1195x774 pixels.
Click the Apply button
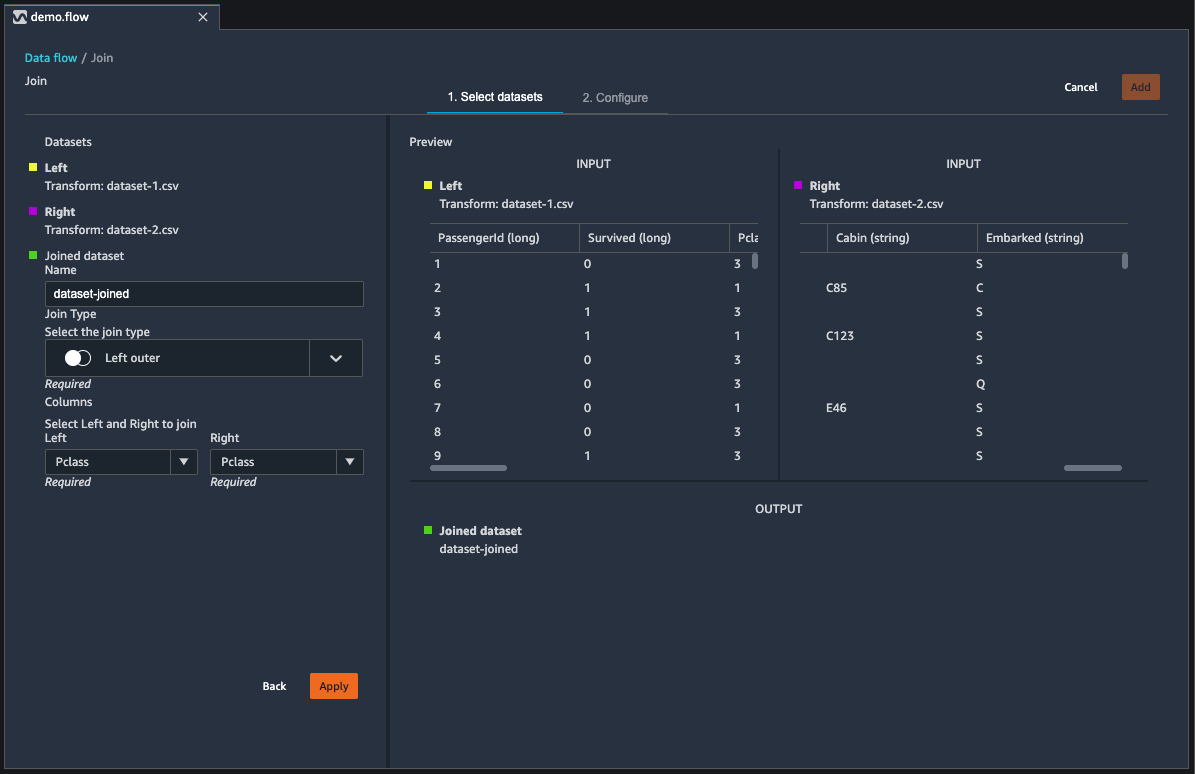pos(333,686)
